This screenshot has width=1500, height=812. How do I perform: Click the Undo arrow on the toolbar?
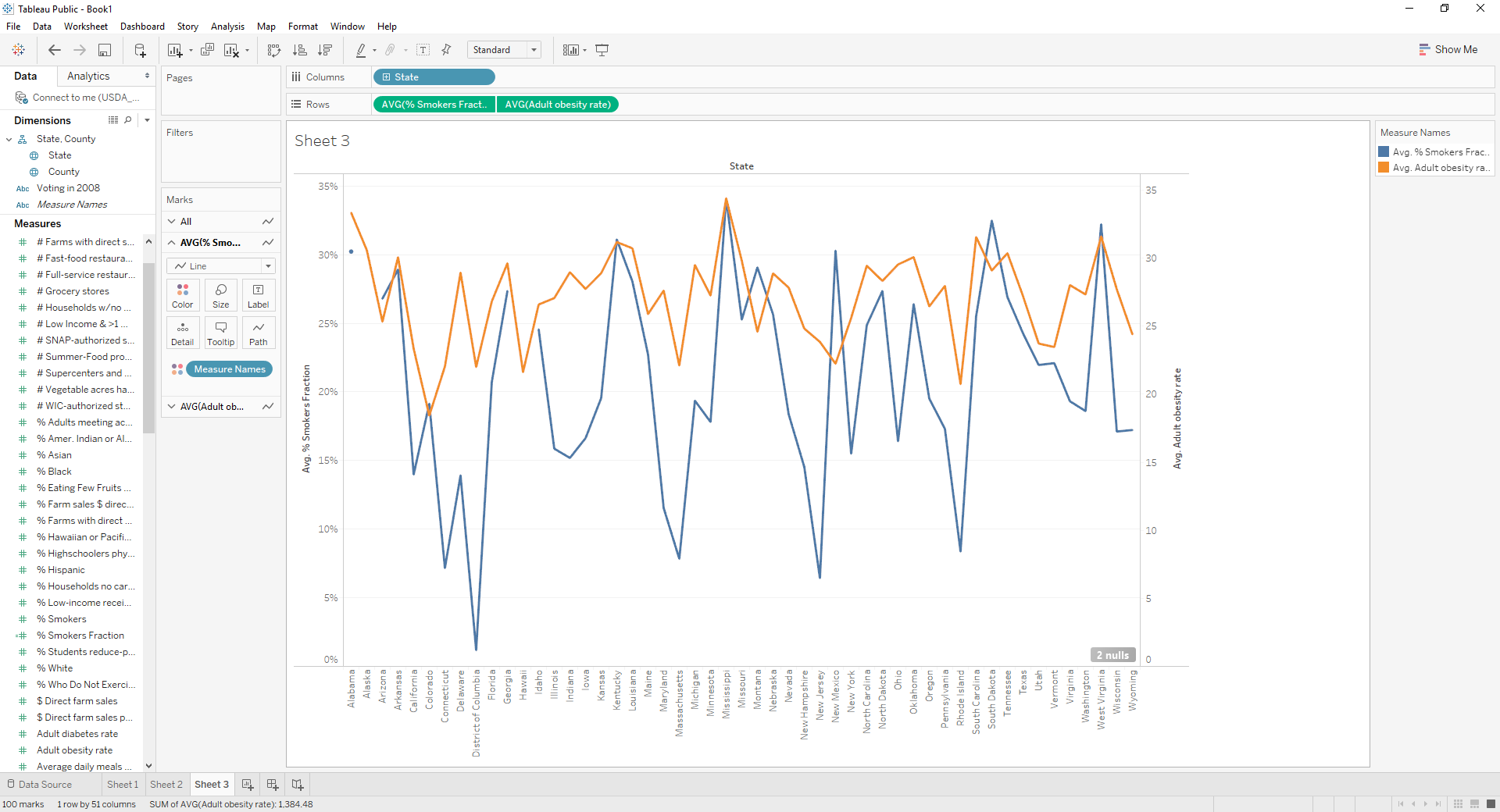54,49
